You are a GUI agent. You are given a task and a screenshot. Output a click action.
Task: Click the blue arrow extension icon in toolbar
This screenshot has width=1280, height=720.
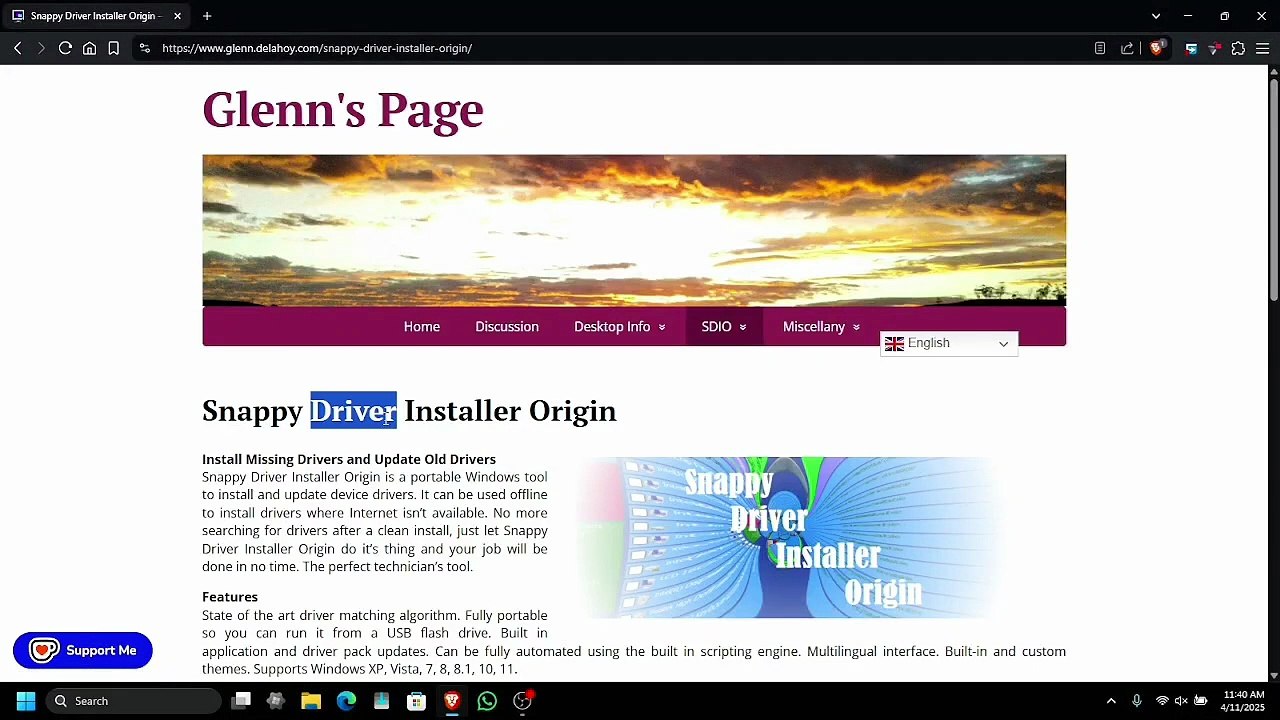[1191, 48]
